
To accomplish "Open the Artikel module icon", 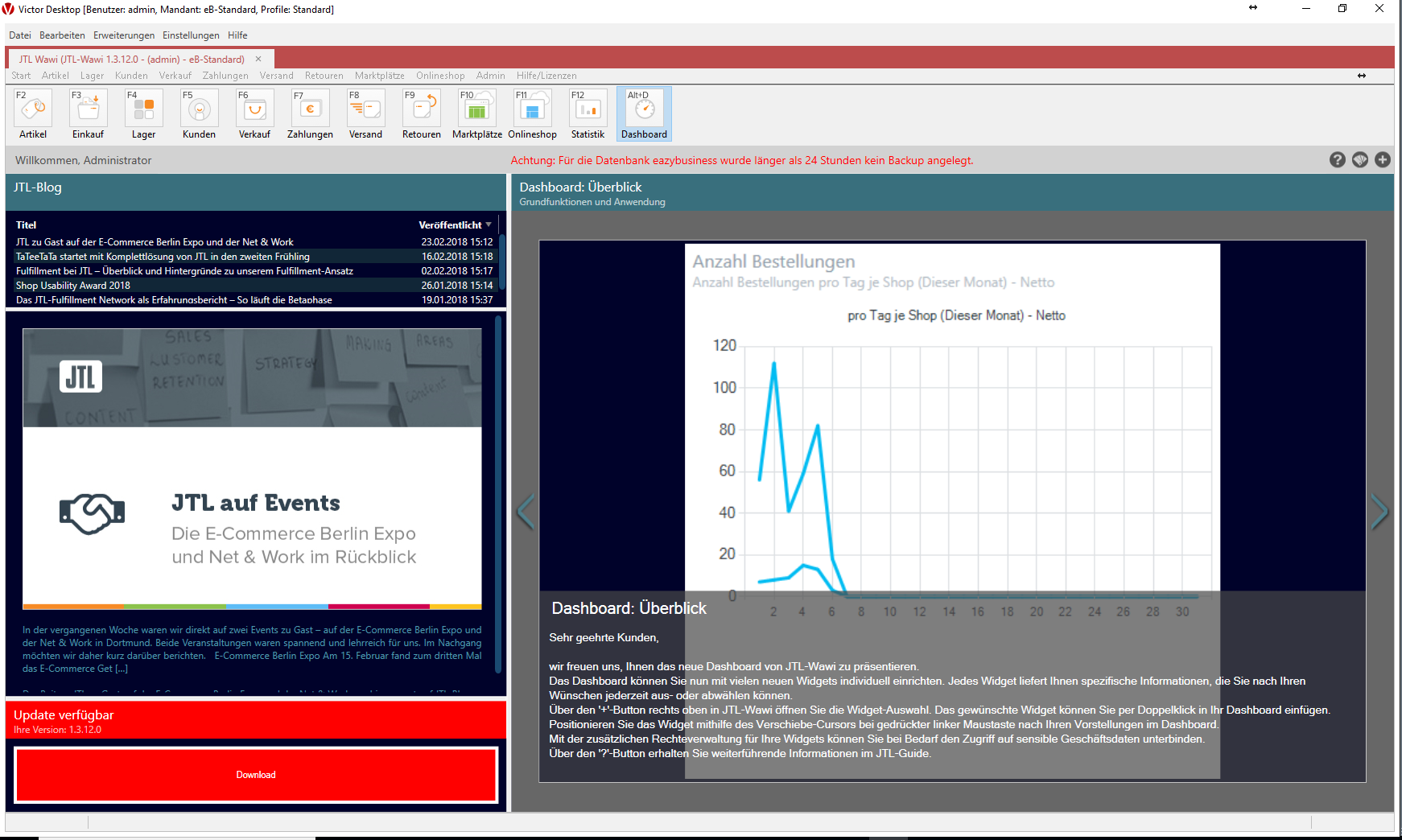I will click(x=33, y=109).
